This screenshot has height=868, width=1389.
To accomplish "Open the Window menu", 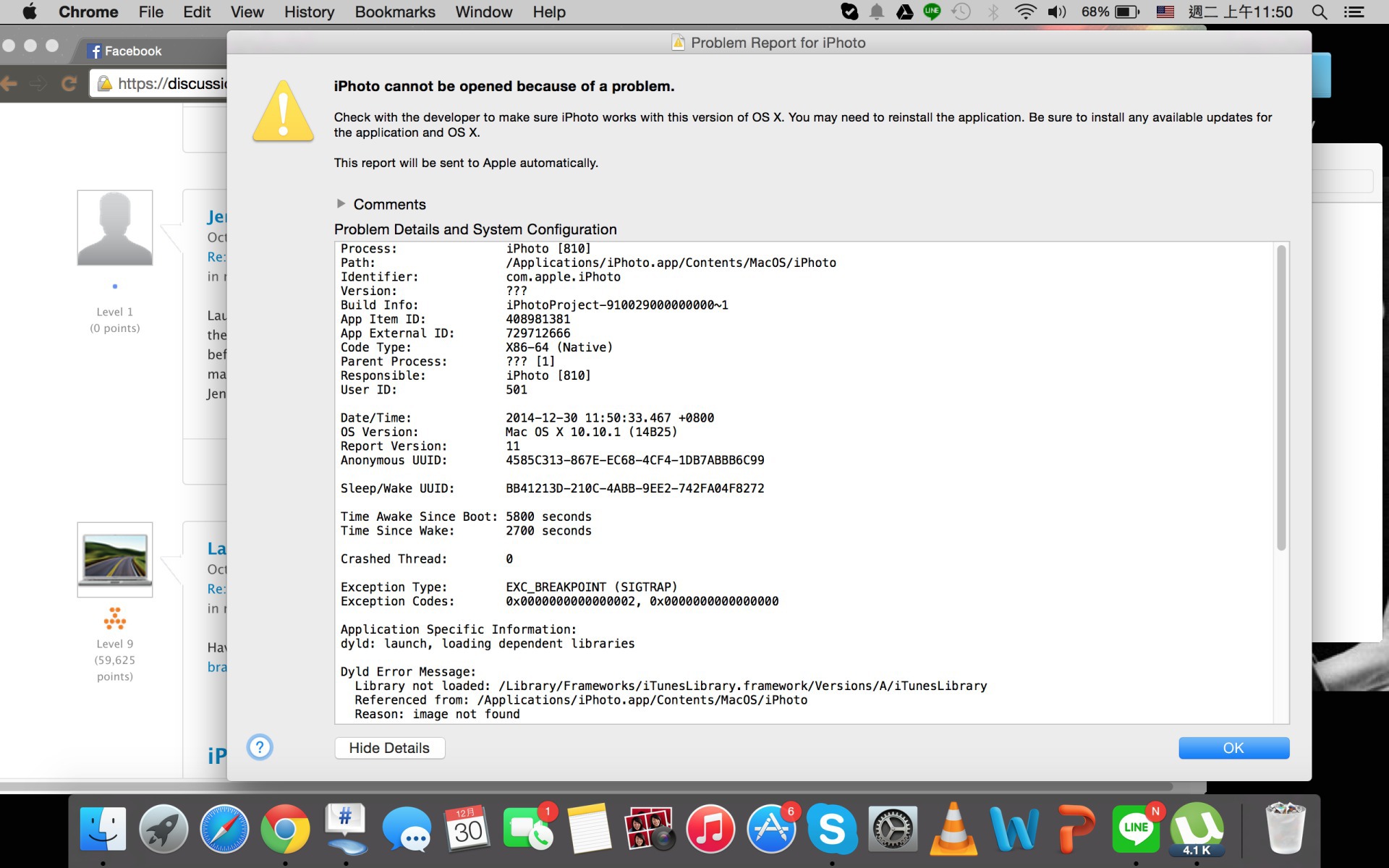I will coord(484,12).
